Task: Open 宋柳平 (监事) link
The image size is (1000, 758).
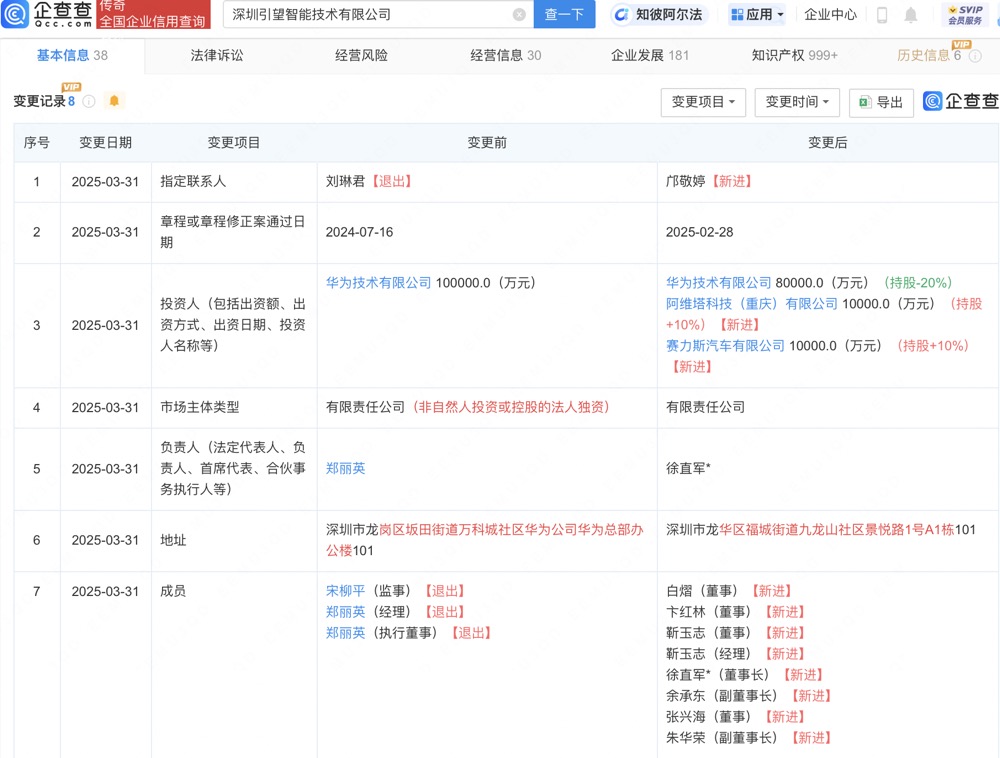Action: pos(346,591)
